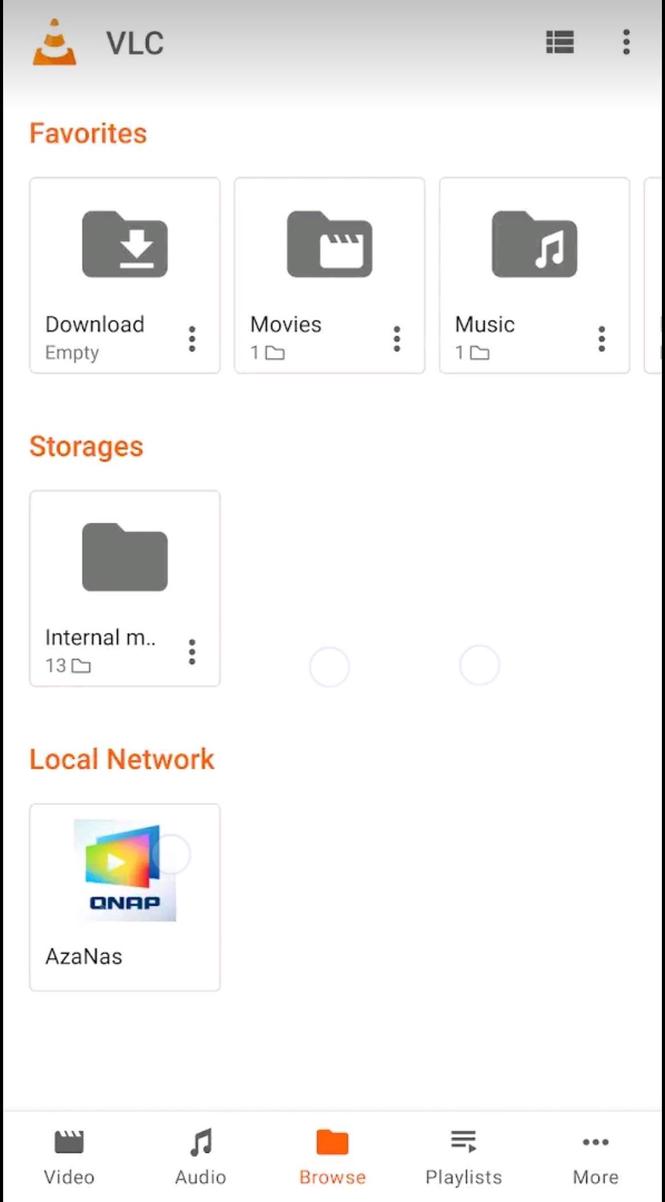Select the Playlists icon
This screenshot has height=1202, width=665.
point(463,1141)
